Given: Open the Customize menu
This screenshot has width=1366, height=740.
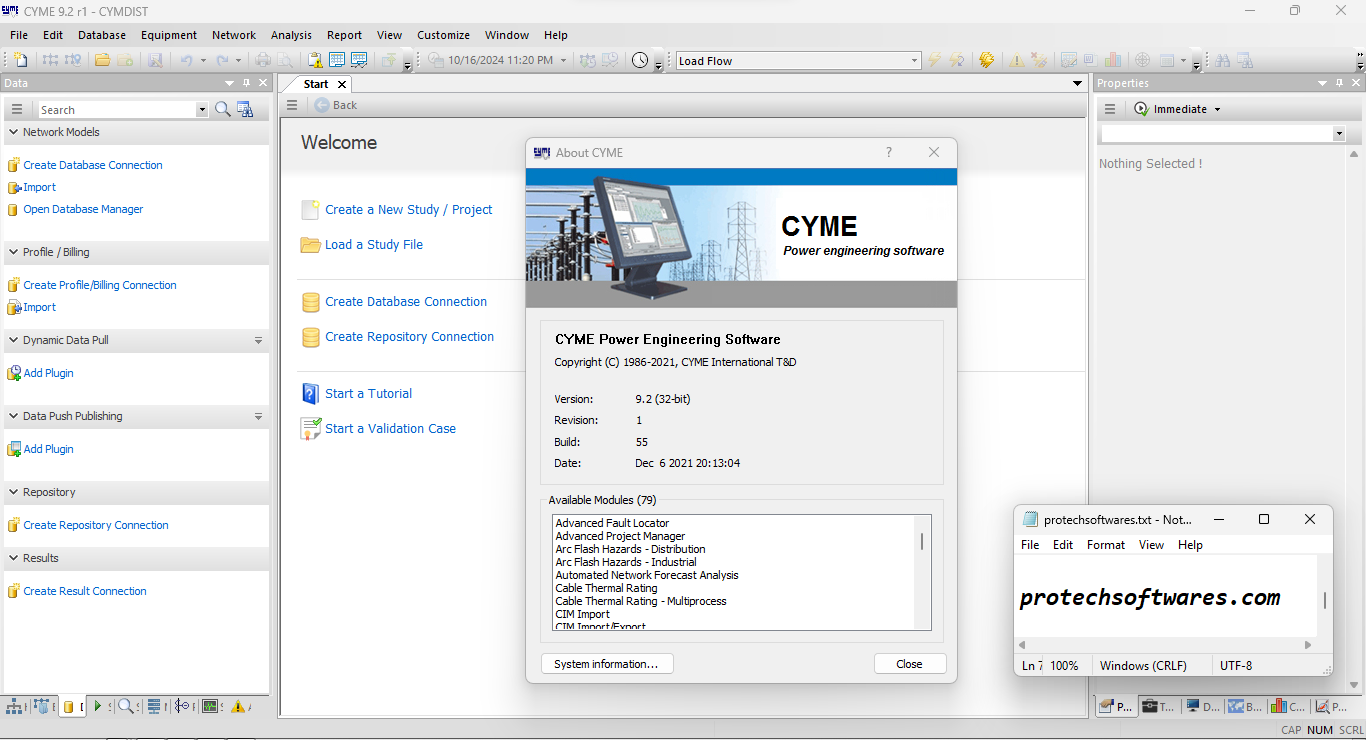Looking at the screenshot, I should click(x=443, y=35).
